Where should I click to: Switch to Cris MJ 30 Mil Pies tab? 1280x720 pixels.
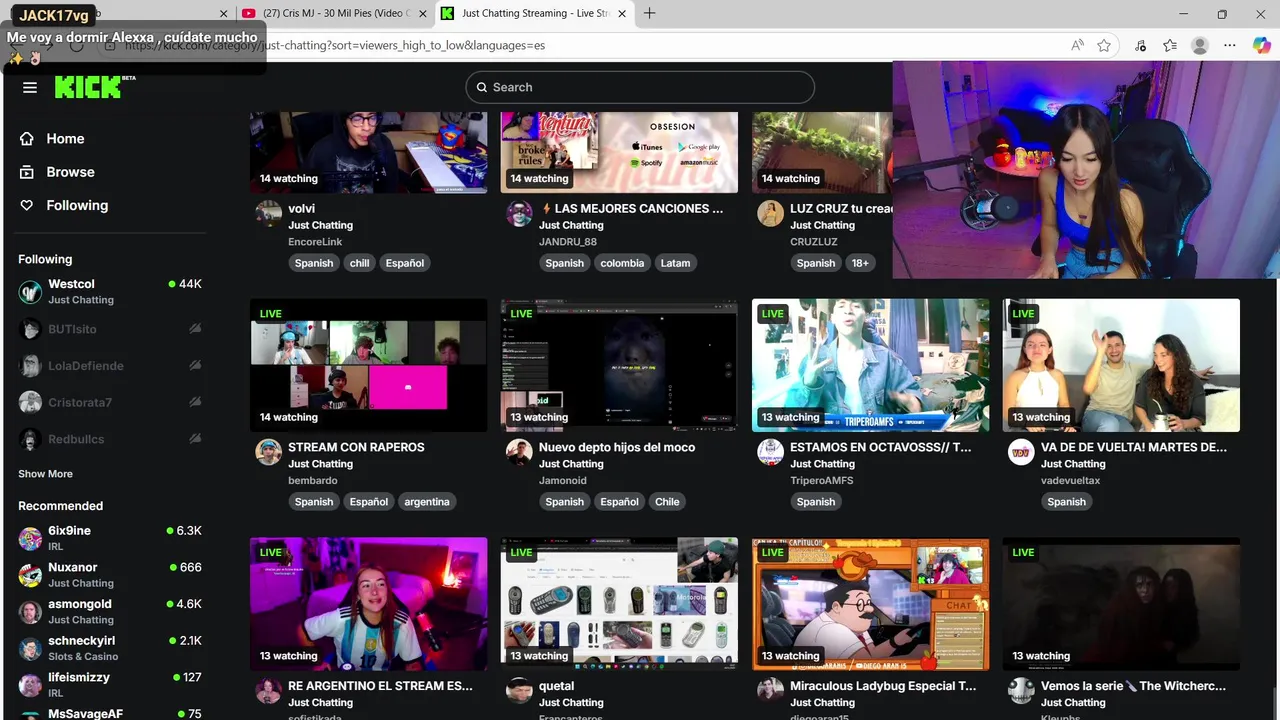coord(335,14)
